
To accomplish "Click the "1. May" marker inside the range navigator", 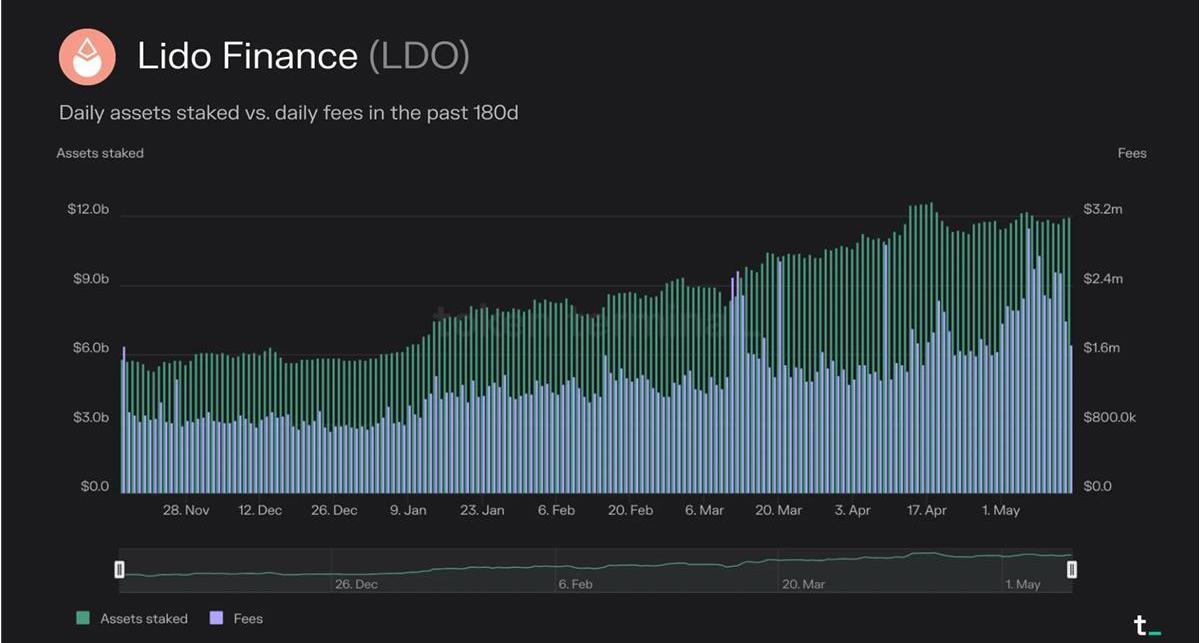I will (1023, 584).
